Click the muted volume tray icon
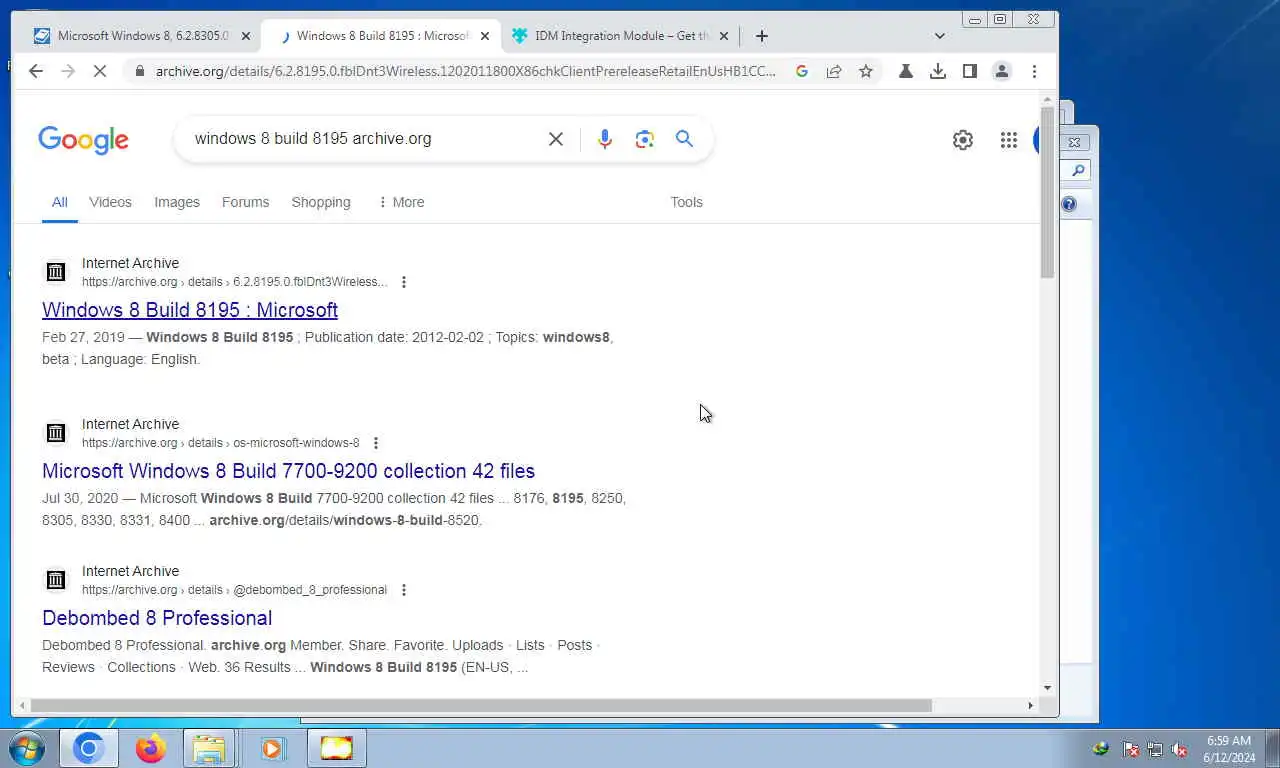This screenshot has width=1280, height=768. (x=1179, y=748)
